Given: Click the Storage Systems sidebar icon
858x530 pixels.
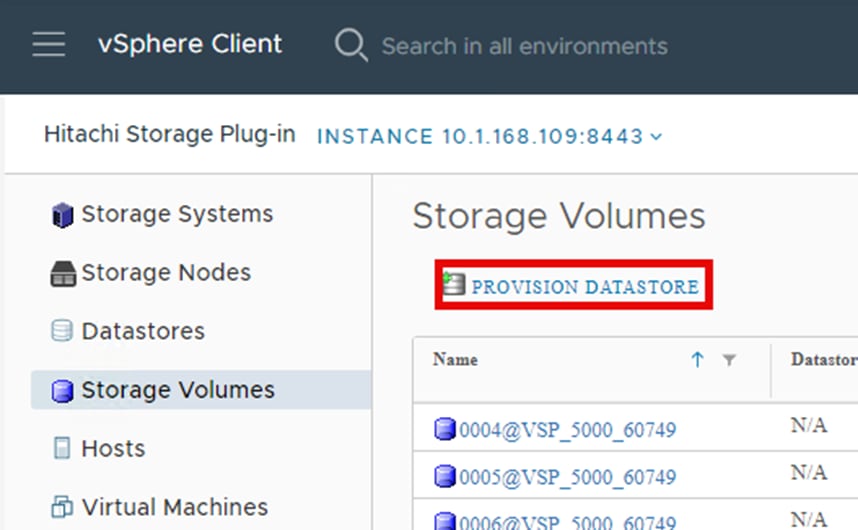Looking at the screenshot, I should click(62, 215).
